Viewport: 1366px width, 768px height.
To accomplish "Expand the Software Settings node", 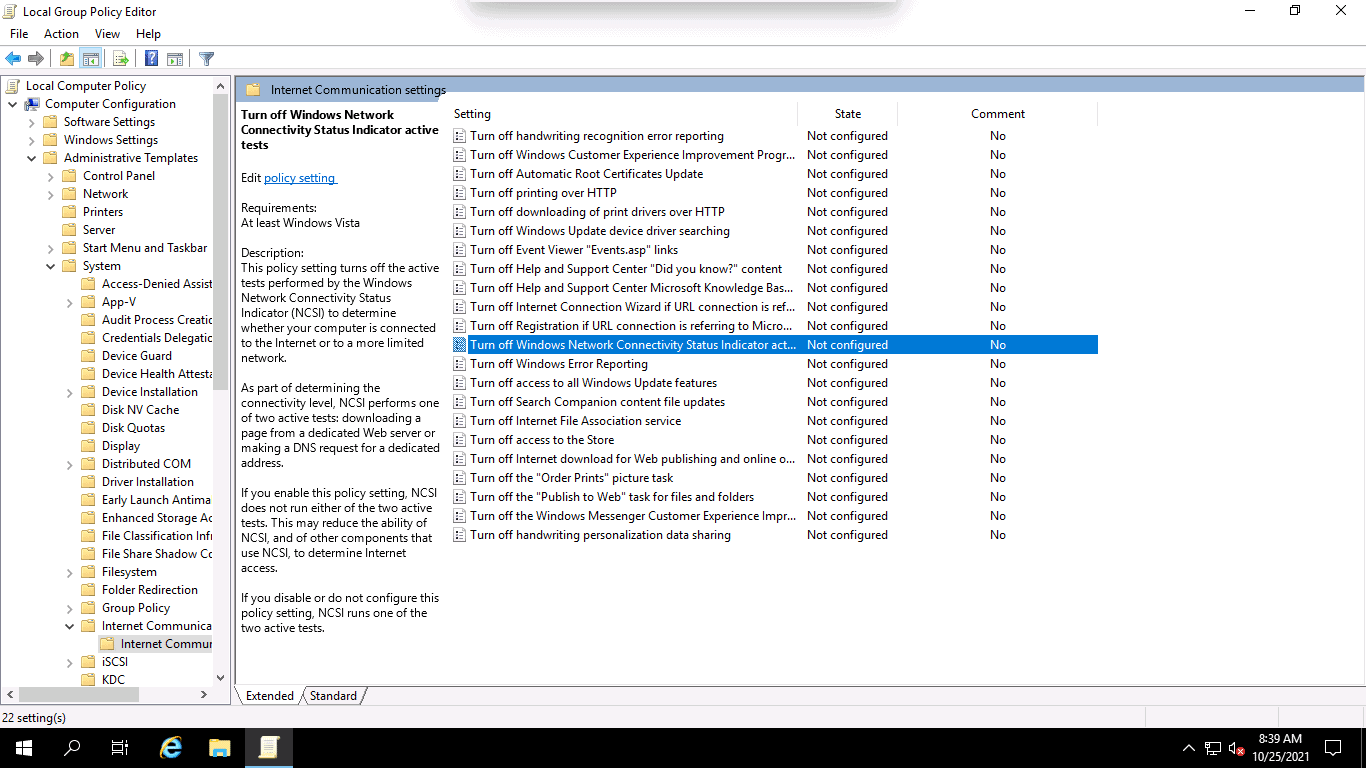I will pyautogui.click(x=31, y=122).
